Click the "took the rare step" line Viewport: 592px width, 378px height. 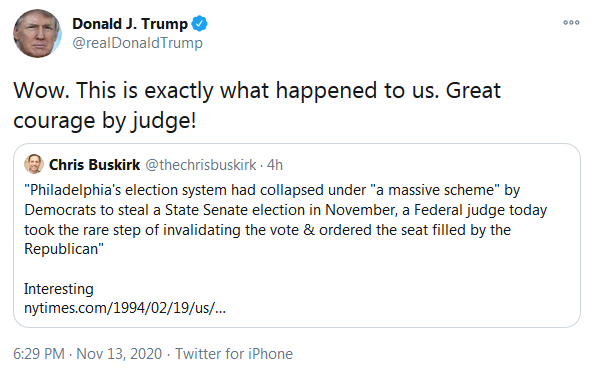268,230
